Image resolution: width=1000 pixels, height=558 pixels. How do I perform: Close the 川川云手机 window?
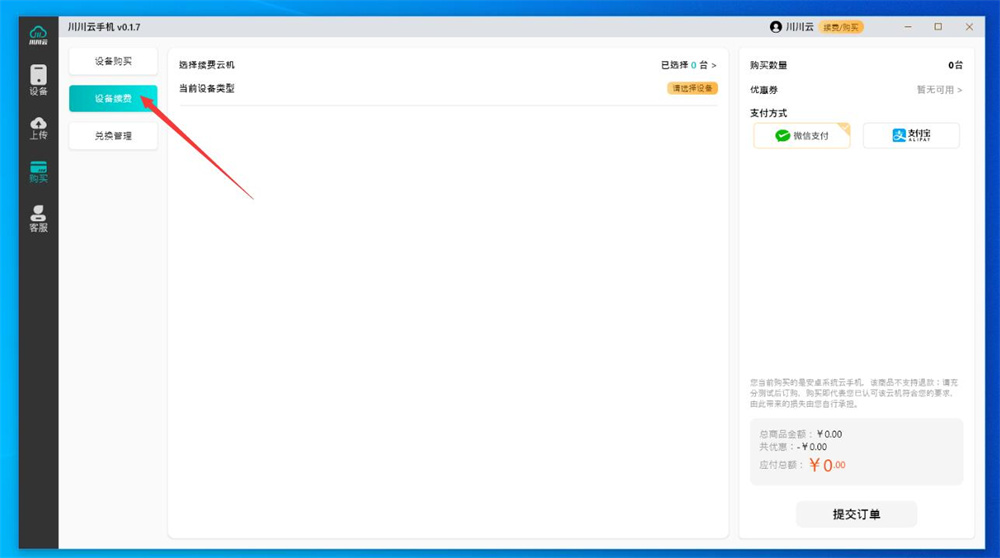coord(969,27)
